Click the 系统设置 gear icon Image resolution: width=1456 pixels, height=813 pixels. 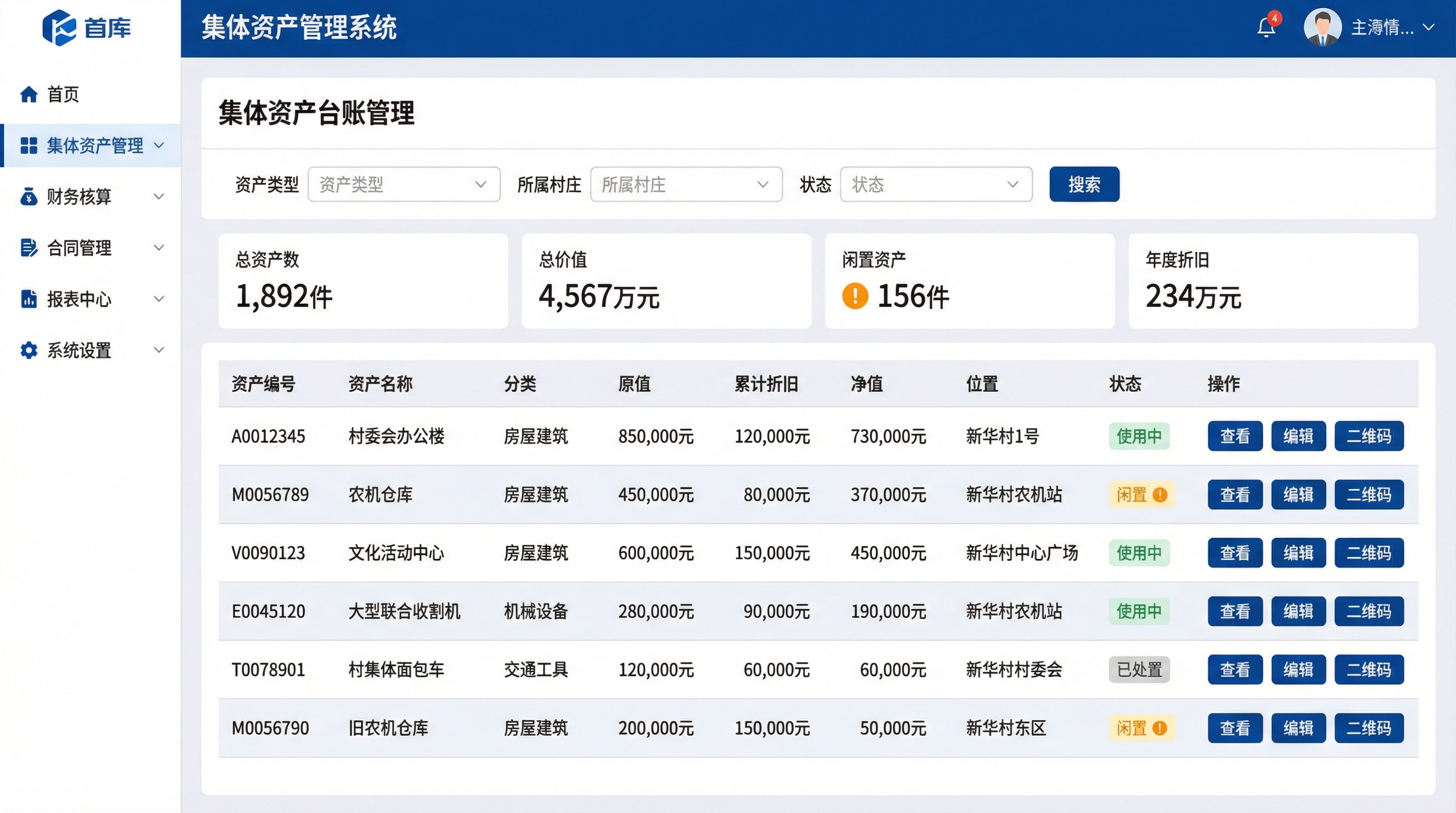(x=29, y=350)
